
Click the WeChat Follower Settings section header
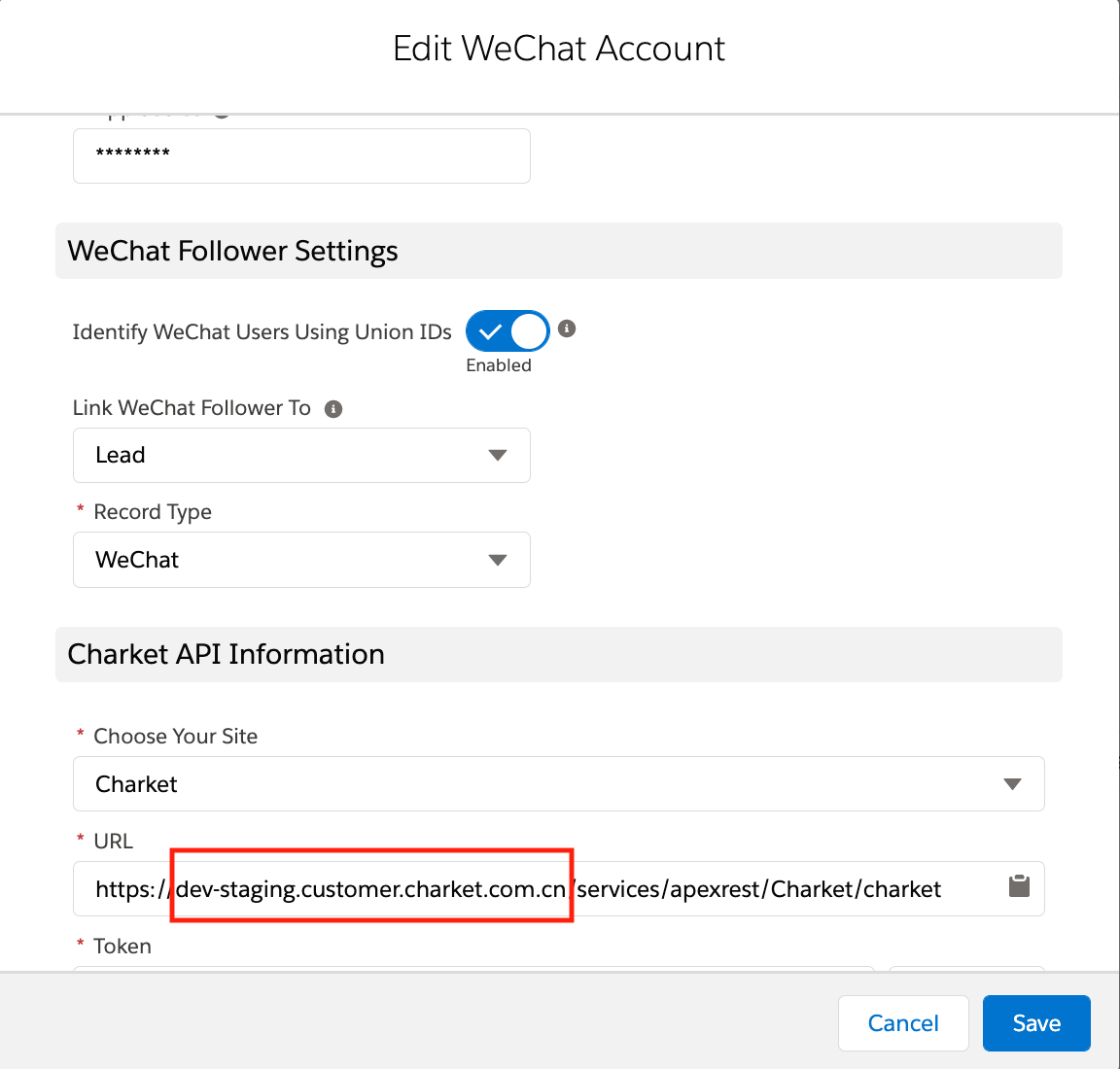click(x=233, y=251)
